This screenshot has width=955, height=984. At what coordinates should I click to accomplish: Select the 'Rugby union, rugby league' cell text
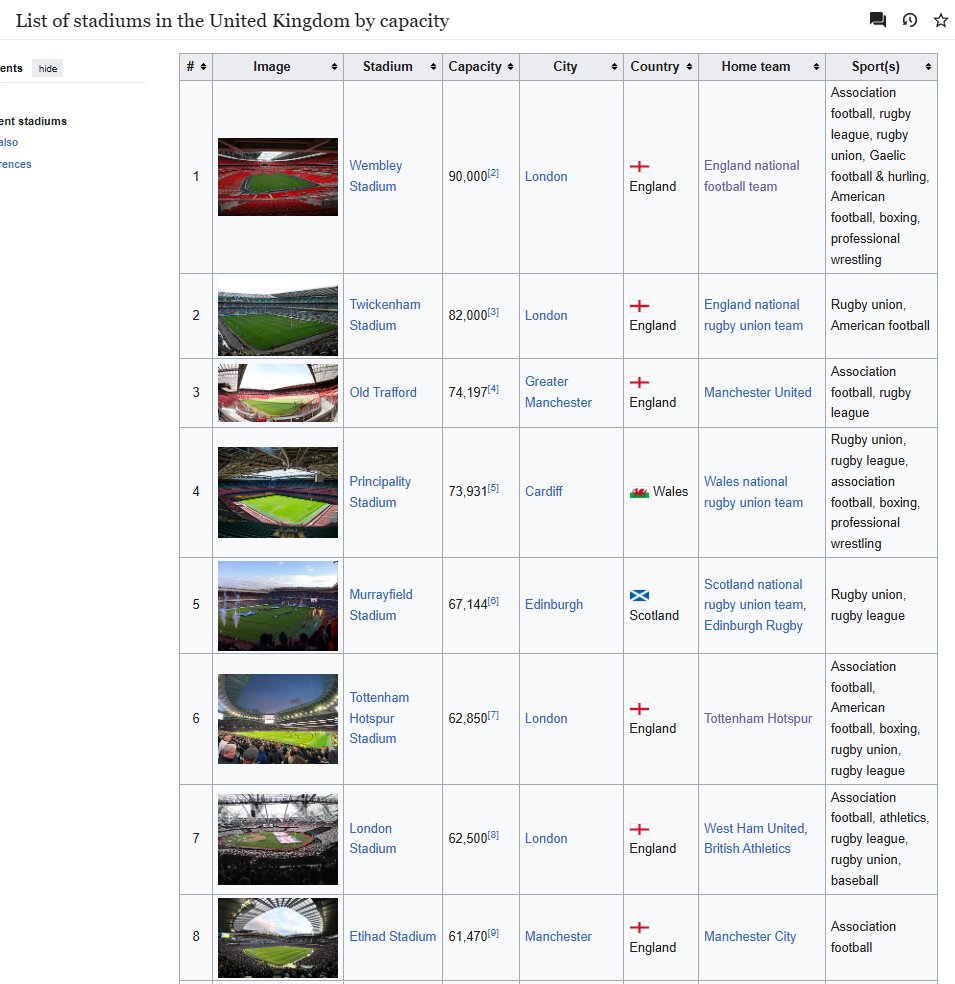868,605
